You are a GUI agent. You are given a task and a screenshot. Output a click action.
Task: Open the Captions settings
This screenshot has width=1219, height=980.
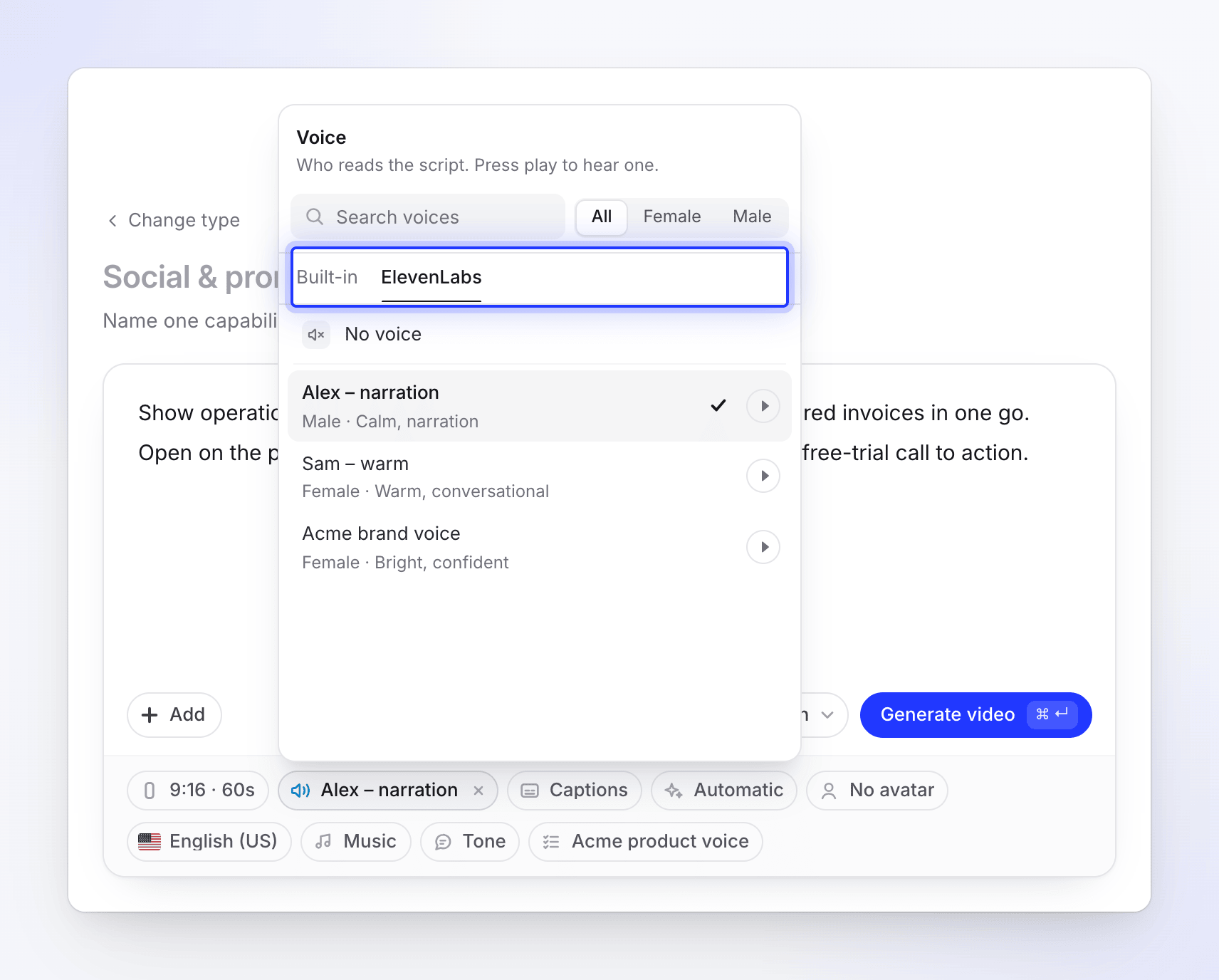(575, 791)
